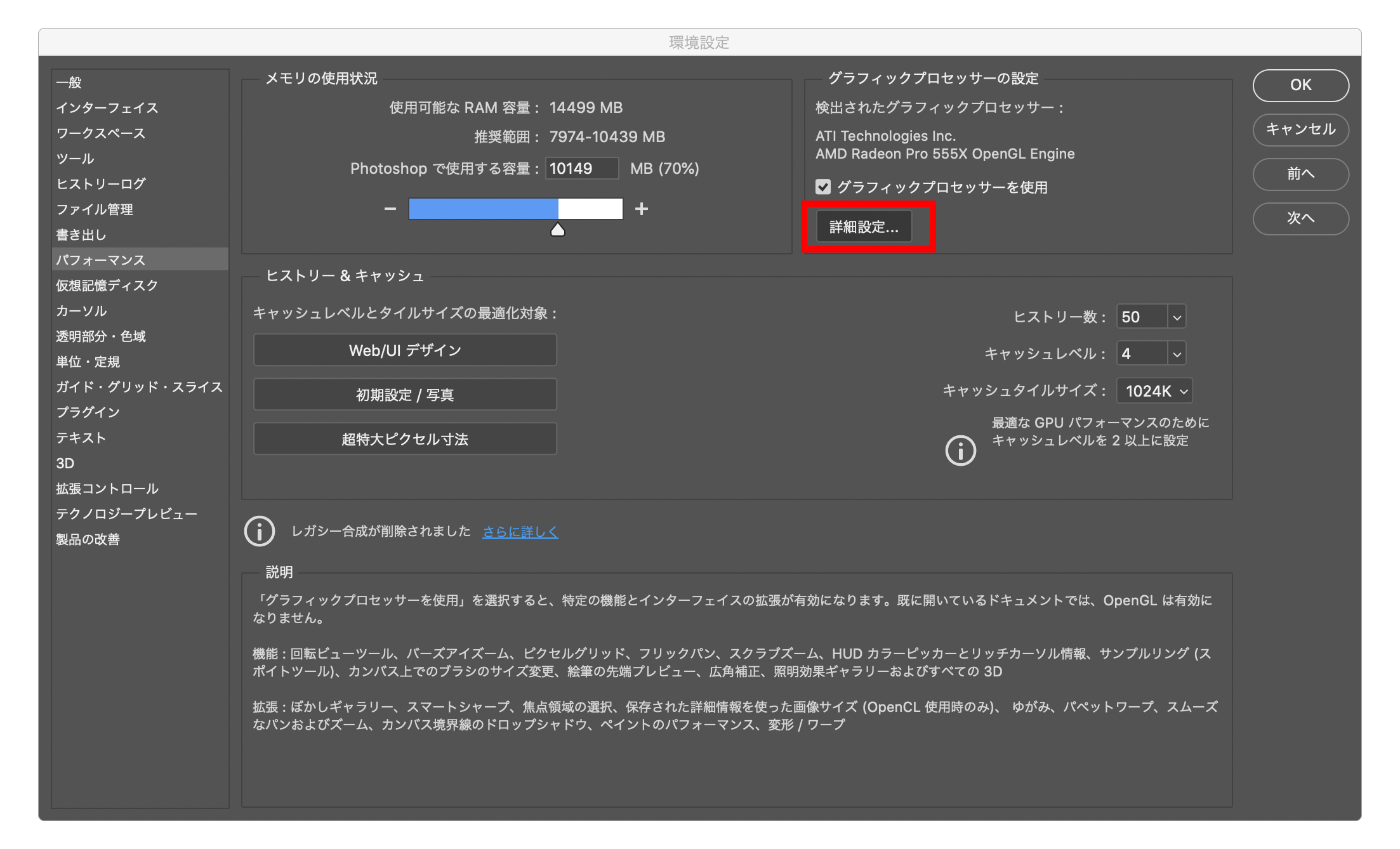
Task: Open 詳細設定... for graphics processor
Action: pyautogui.click(x=864, y=227)
